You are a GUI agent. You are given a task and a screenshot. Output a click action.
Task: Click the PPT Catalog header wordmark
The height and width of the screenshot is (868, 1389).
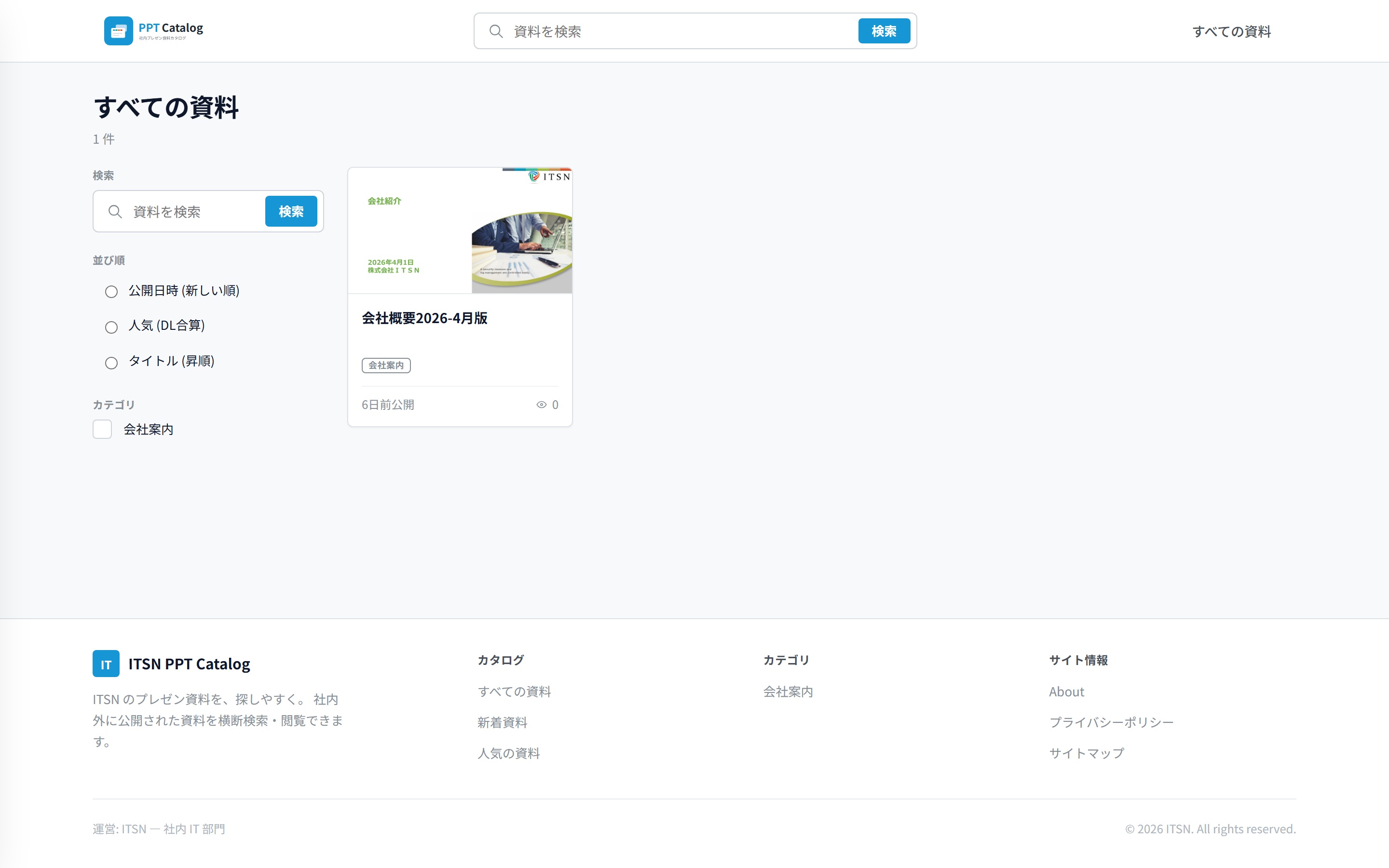click(171, 28)
